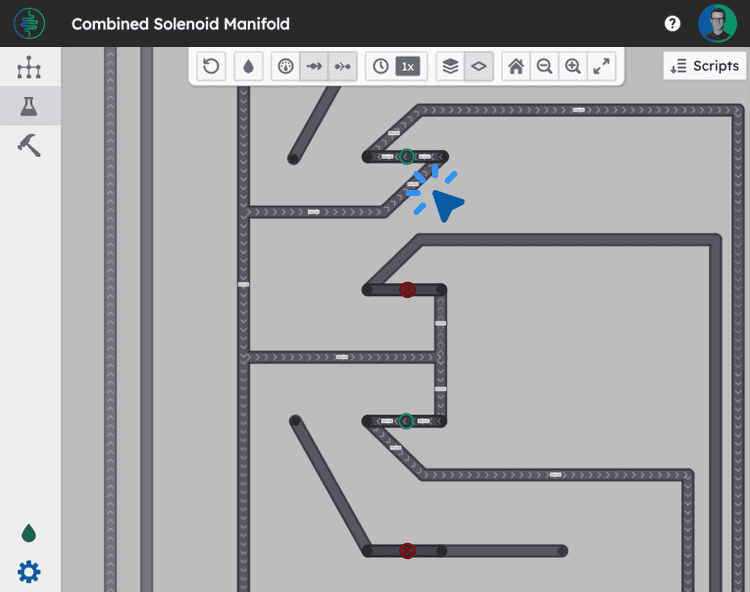Viewport: 750px width, 592px height.
Task: Toggle the flow arrows display
Action: 314,67
